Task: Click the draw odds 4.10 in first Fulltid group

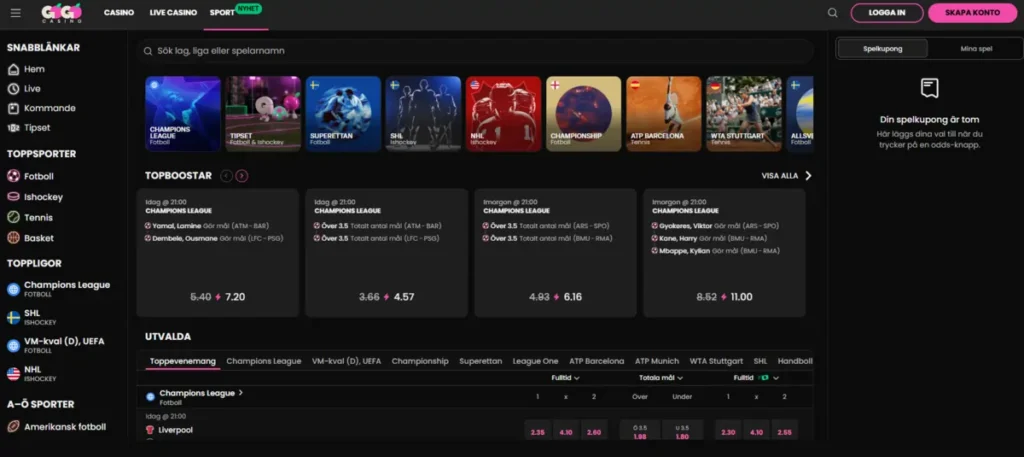Action: (566, 432)
